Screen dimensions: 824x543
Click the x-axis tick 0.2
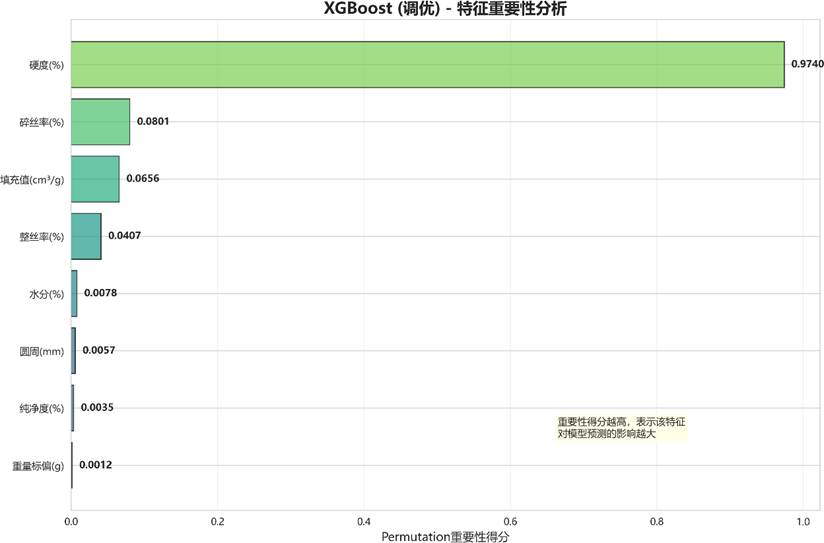coord(218,522)
